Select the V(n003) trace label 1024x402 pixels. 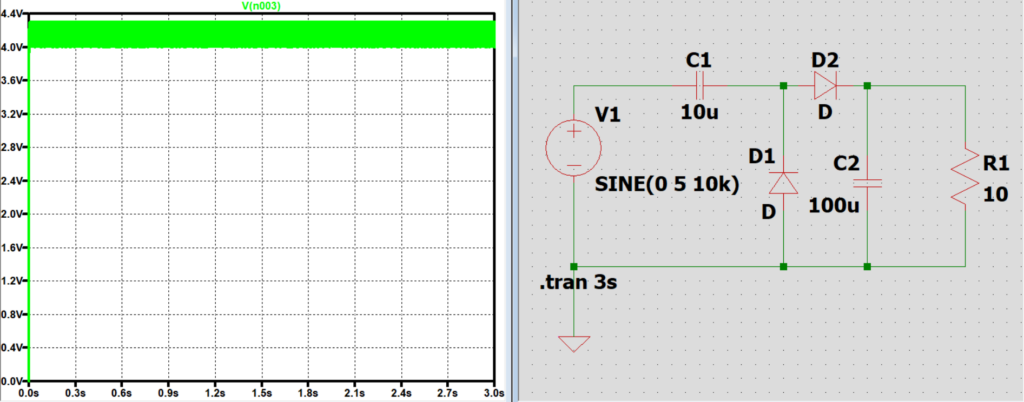coord(261,5)
